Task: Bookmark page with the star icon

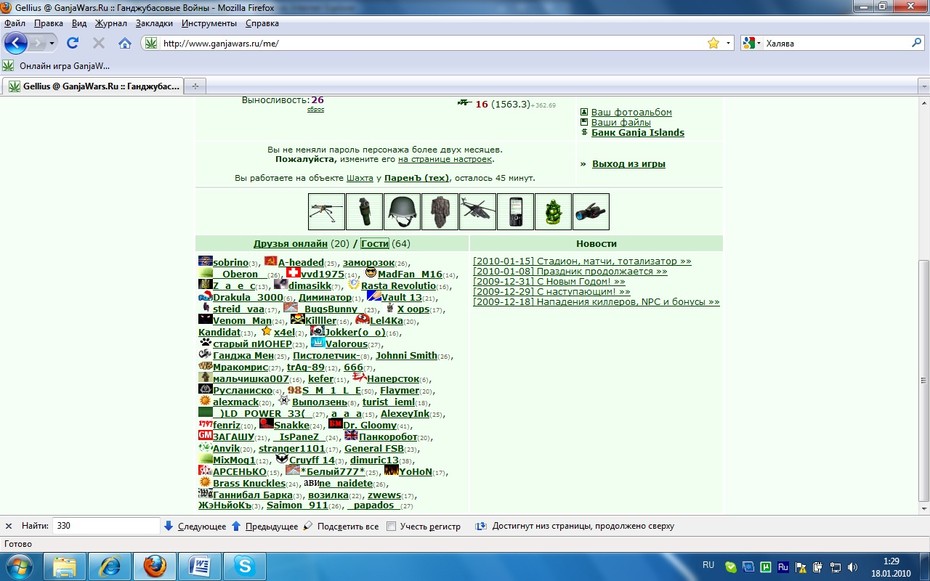Action: pyautogui.click(x=713, y=43)
